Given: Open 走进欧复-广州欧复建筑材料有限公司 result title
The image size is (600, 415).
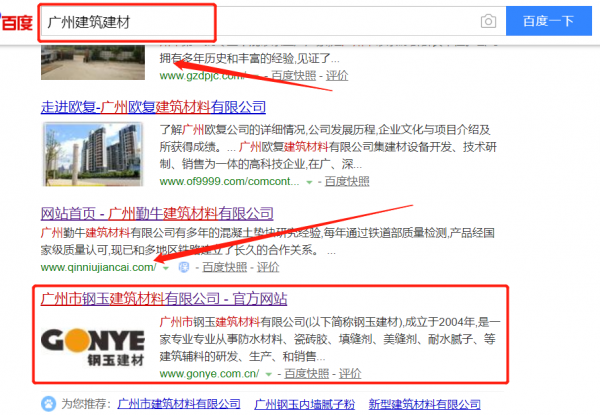Looking at the screenshot, I should 153,106.
